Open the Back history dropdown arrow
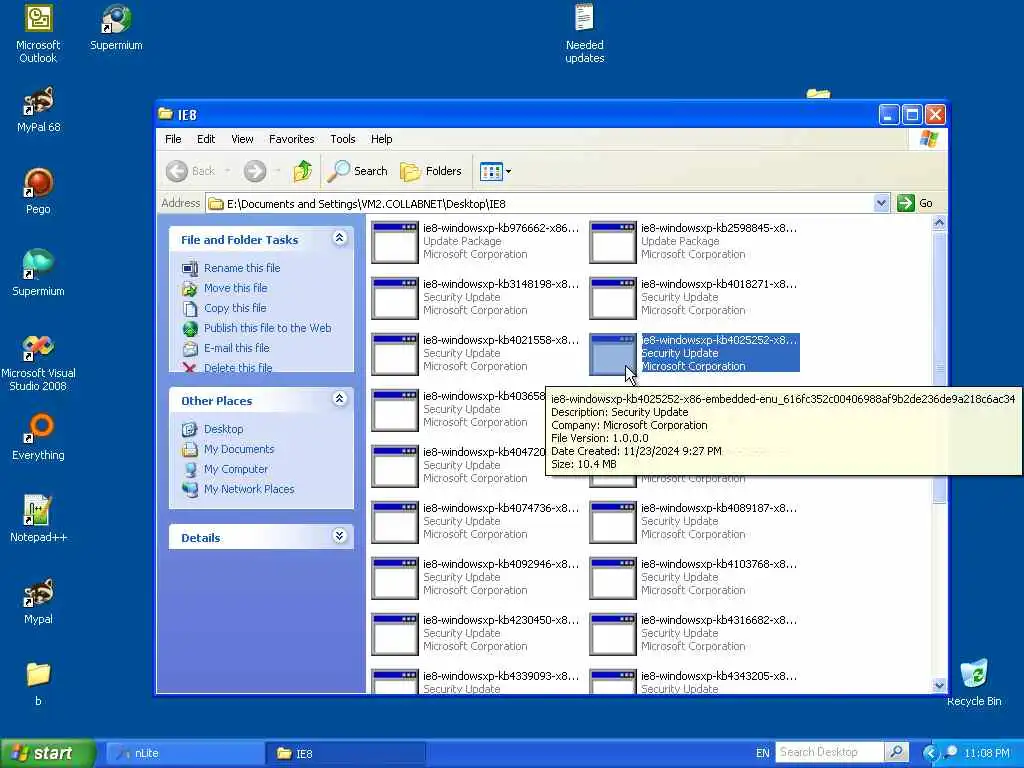This screenshot has width=1024, height=768. (227, 171)
